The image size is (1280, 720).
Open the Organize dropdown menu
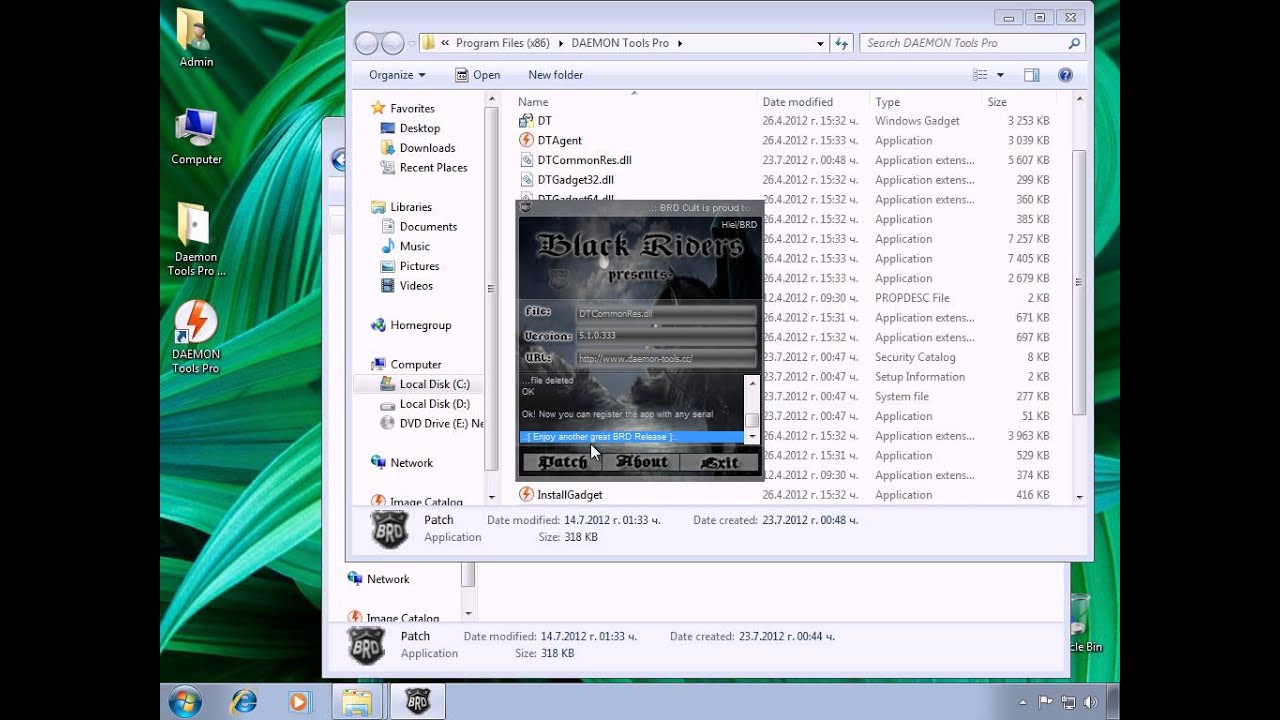tap(397, 75)
